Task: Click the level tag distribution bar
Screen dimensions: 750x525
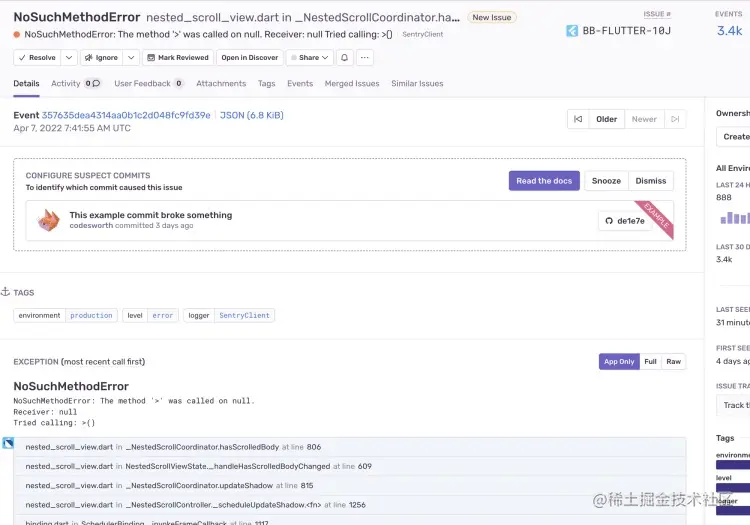Action: pos(733,487)
